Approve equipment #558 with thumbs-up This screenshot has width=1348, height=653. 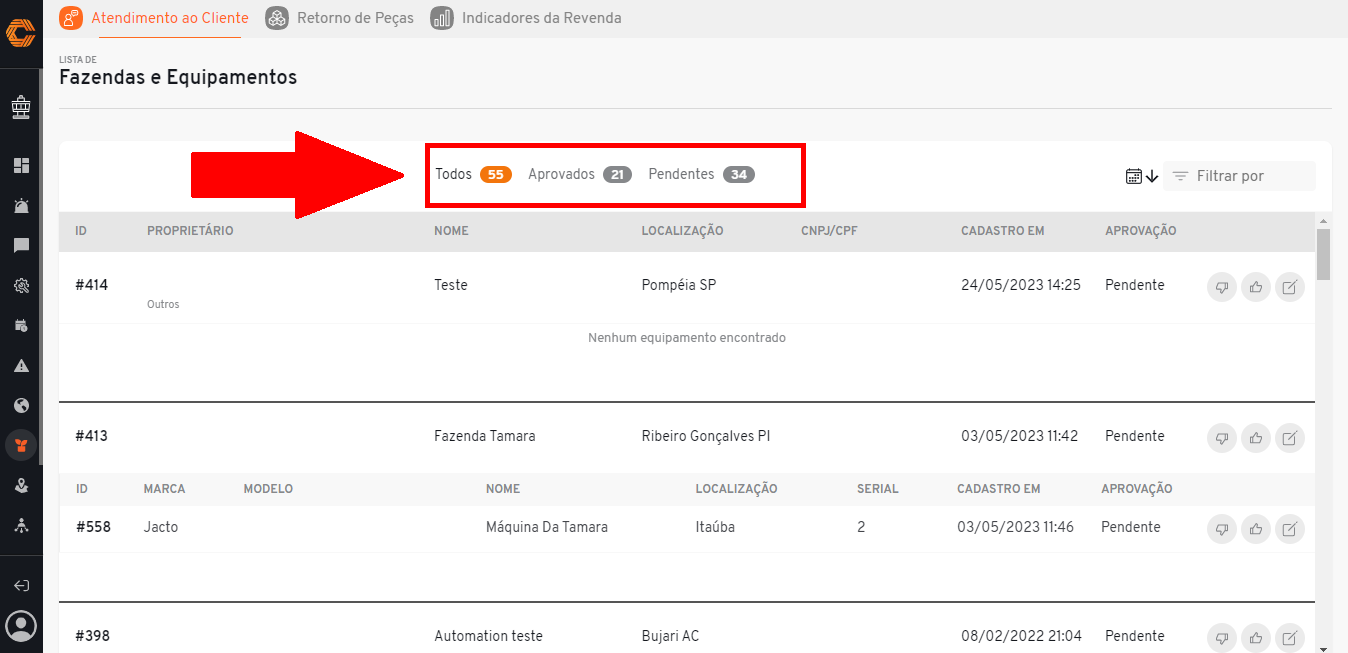(1256, 528)
